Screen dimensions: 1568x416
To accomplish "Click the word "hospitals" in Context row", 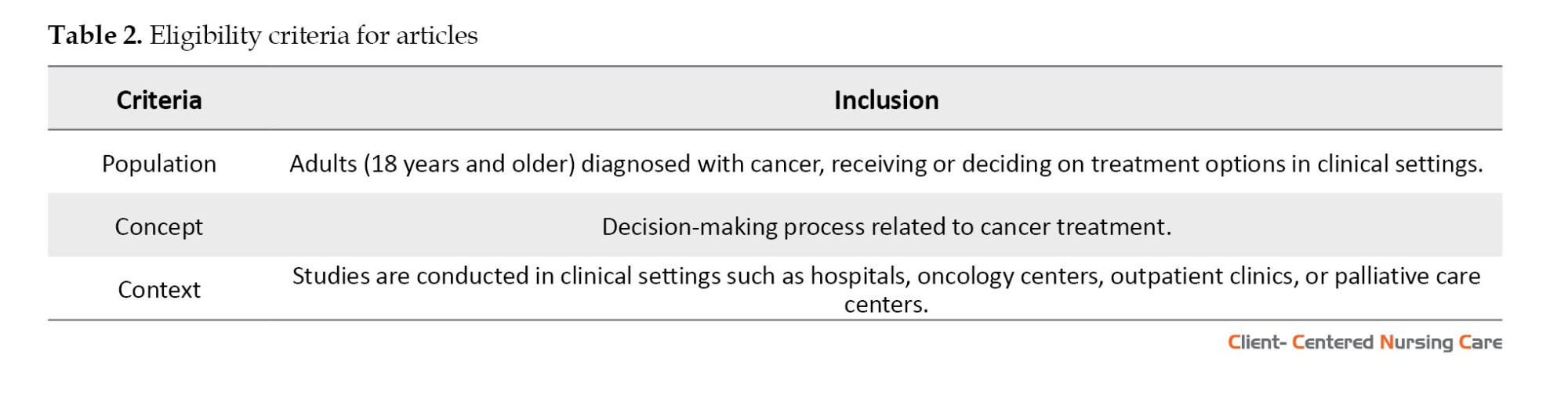I will click(859, 276).
